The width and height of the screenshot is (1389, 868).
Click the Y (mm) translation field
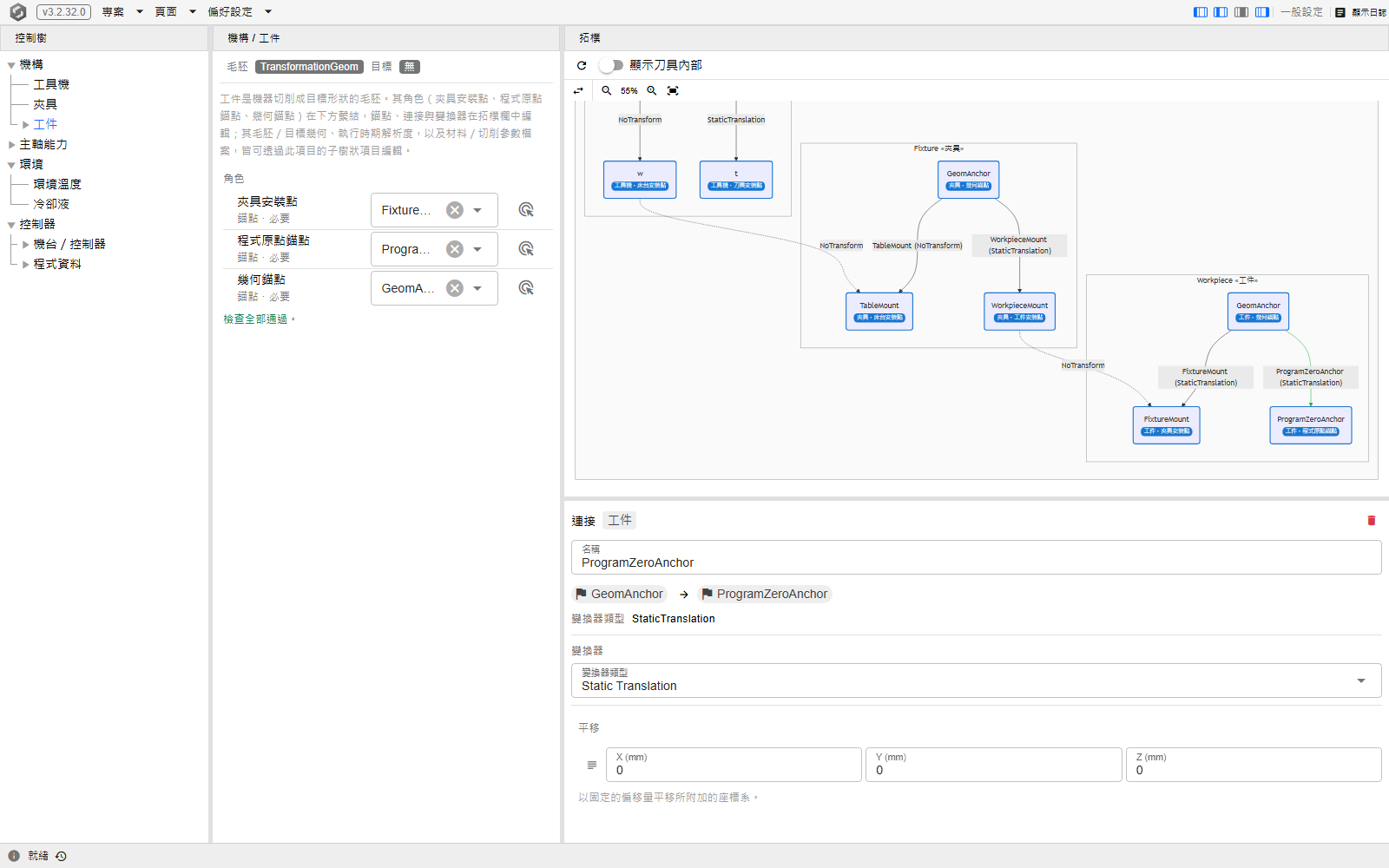993,765
